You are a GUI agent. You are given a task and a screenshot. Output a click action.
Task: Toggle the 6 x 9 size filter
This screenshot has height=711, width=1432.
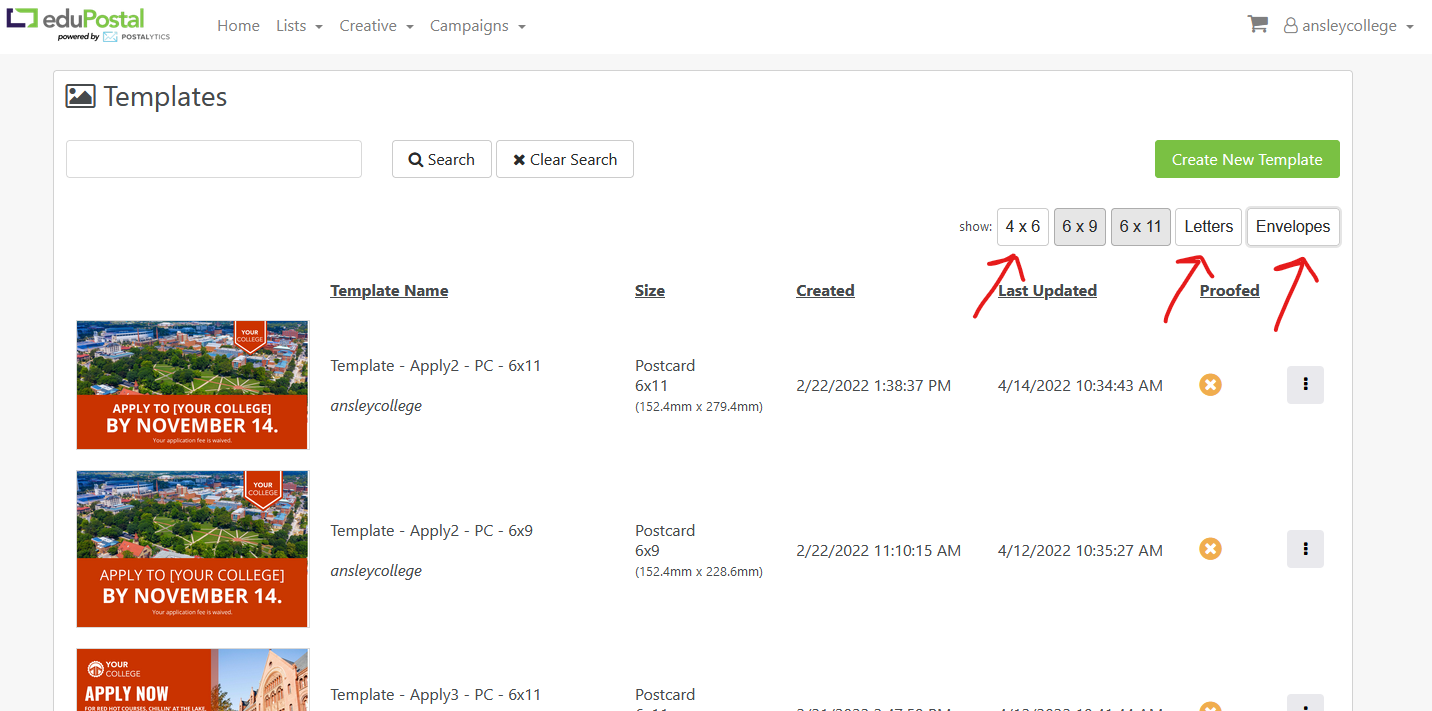click(x=1080, y=227)
